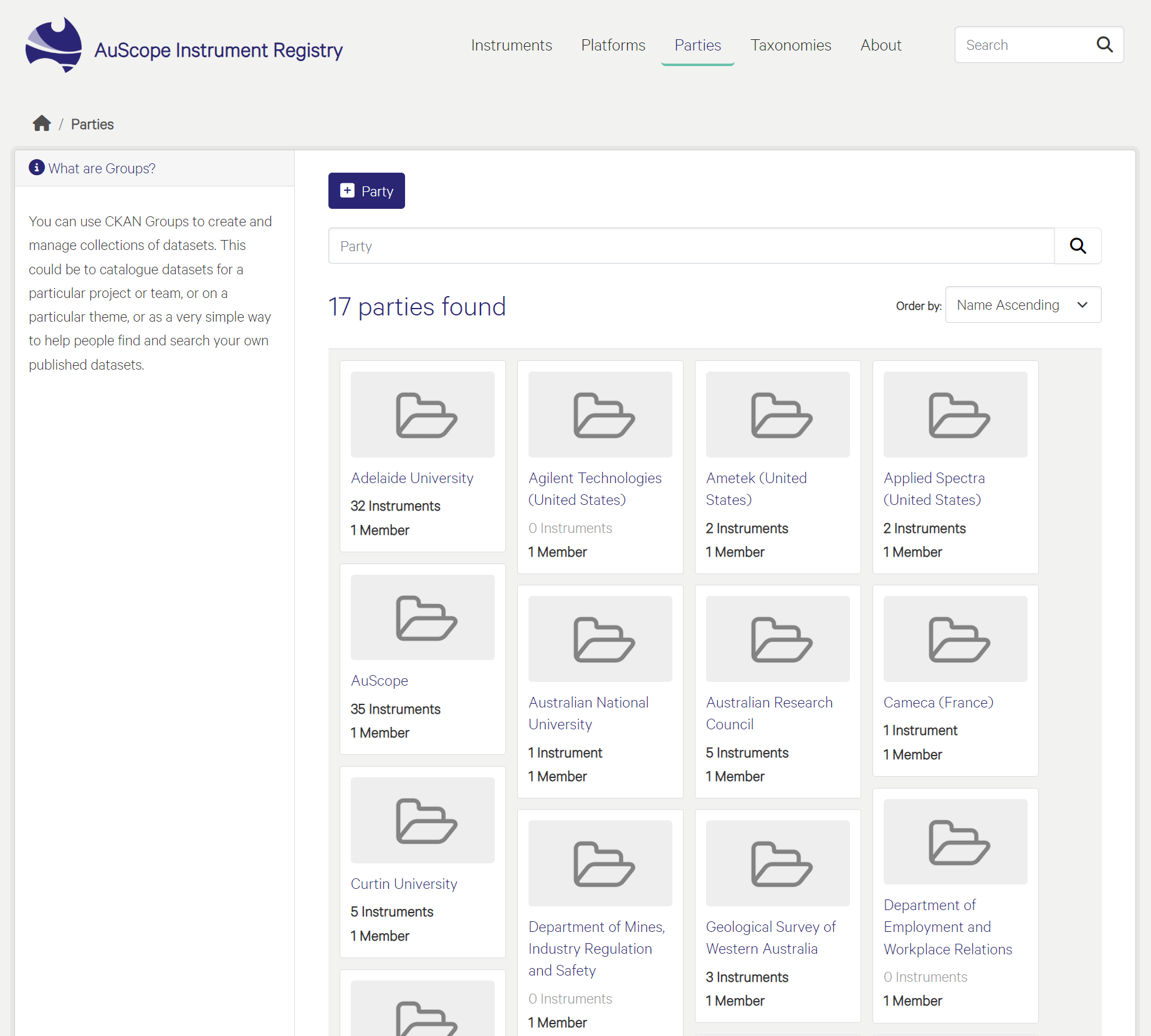The width and height of the screenshot is (1151, 1036).
Task: Click the Parties breadcrumb link
Action: click(x=92, y=124)
